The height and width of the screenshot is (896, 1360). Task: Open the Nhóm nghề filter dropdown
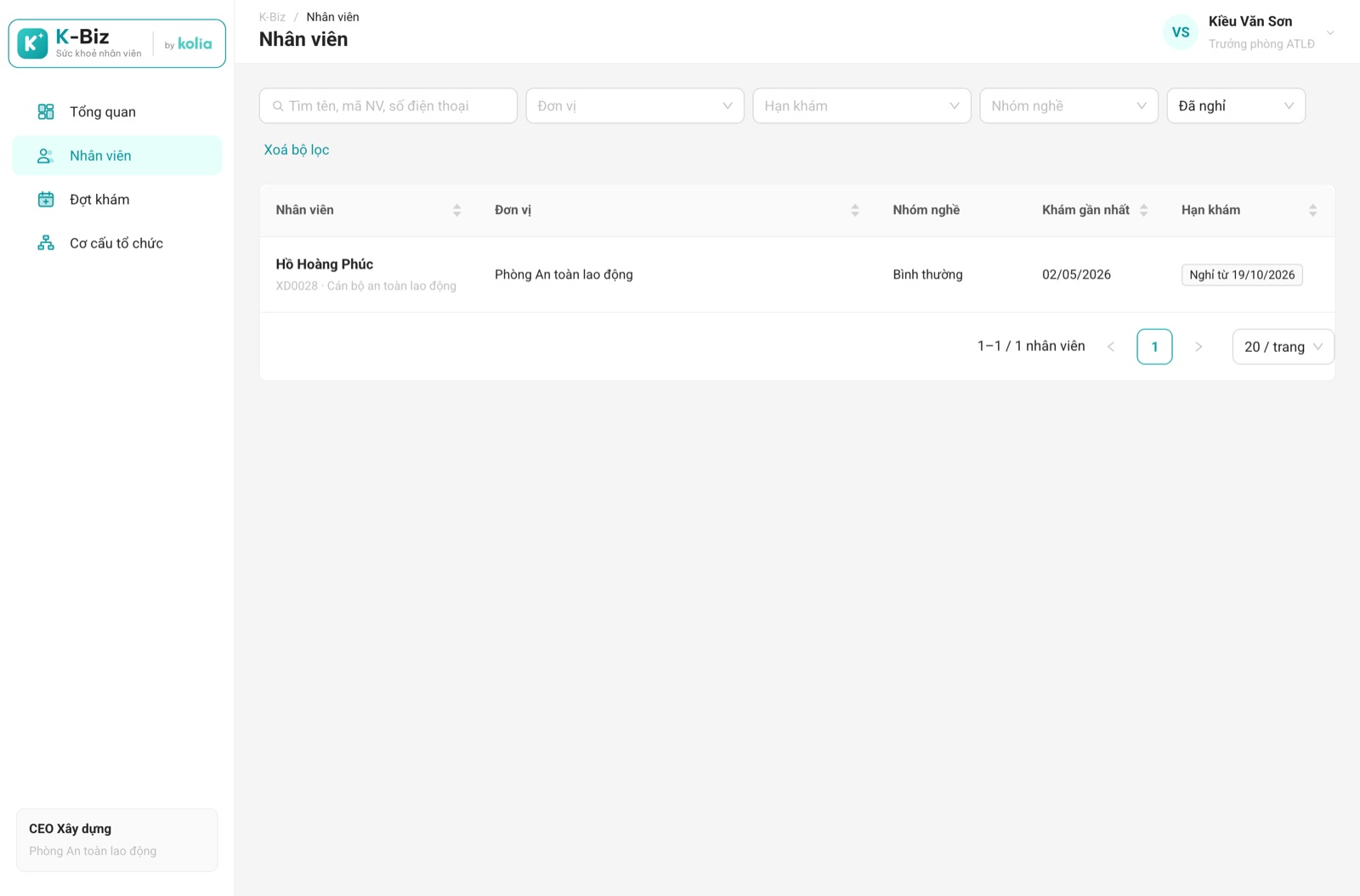(x=1068, y=106)
